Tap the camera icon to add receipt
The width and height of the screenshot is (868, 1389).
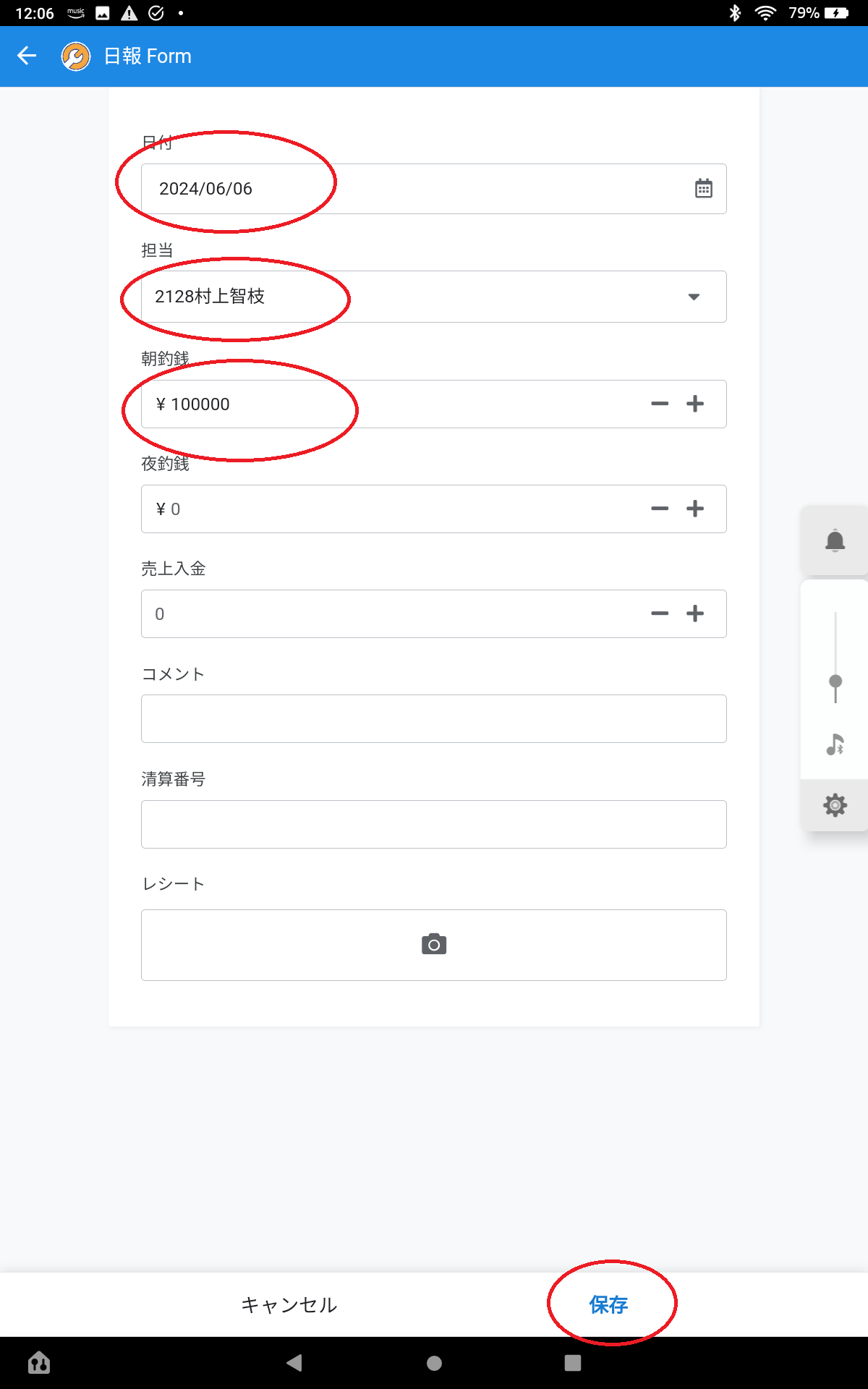(x=434, y=944)
